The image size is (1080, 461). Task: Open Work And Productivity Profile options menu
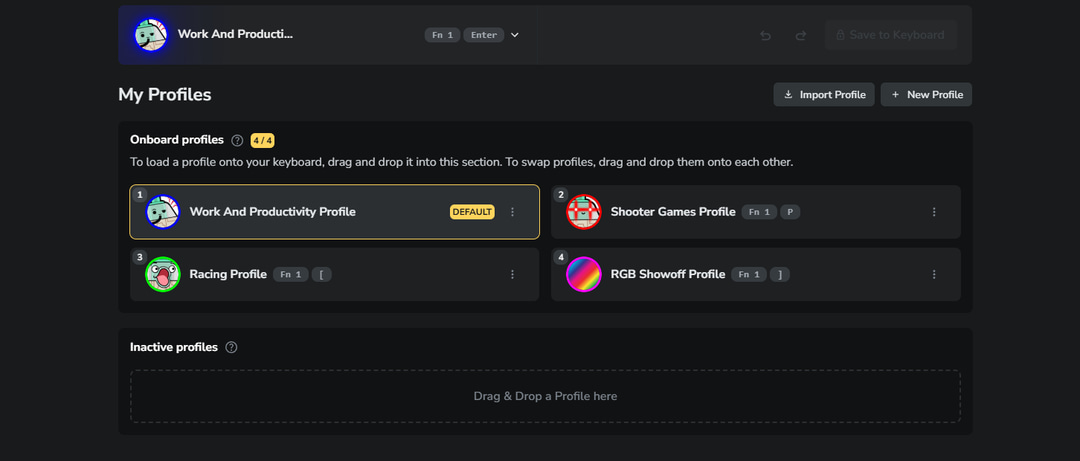[x=513, y=212]
